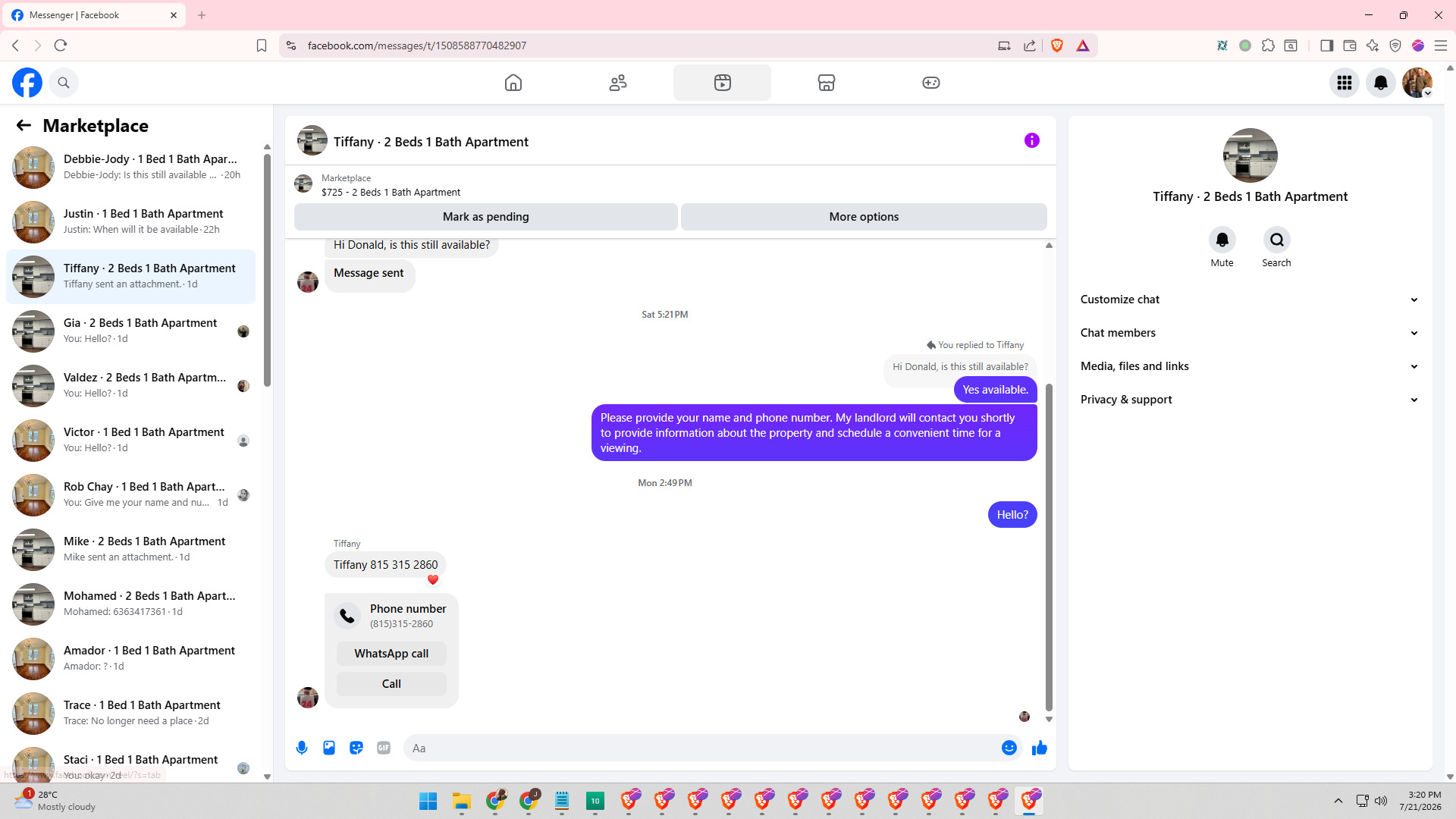Open the Gia 2 Beds 1 Bath conversation

(x=130, y=331)
